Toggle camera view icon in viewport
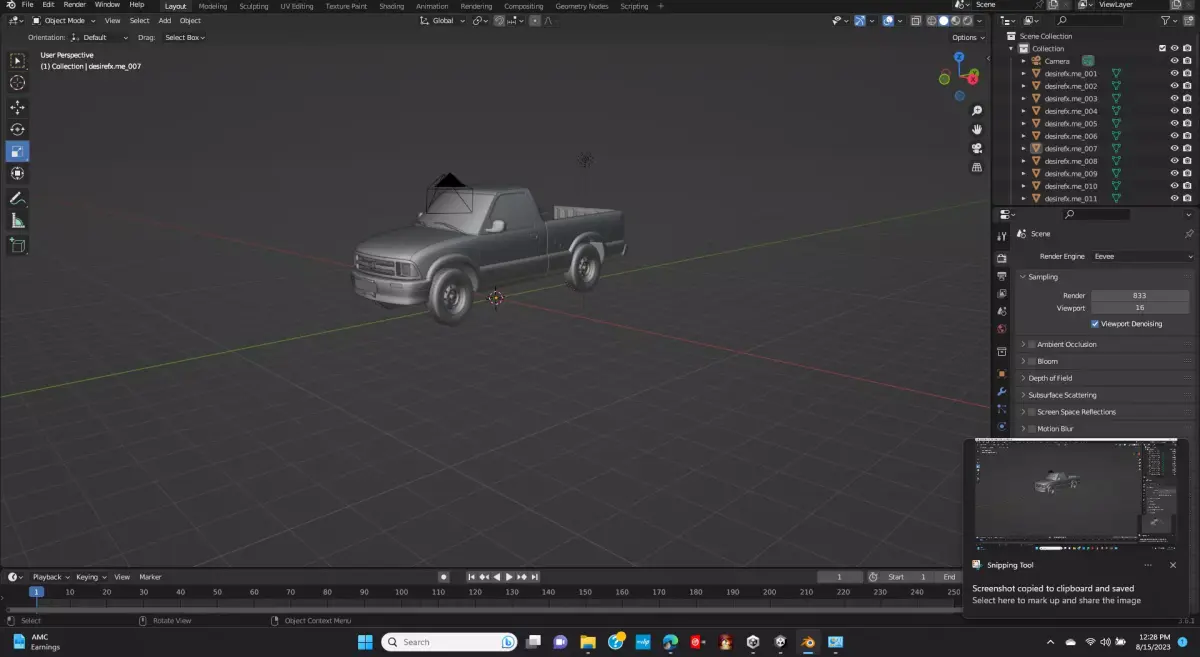The width and height of the screenshot is (1200, 657). coord(977,148)
